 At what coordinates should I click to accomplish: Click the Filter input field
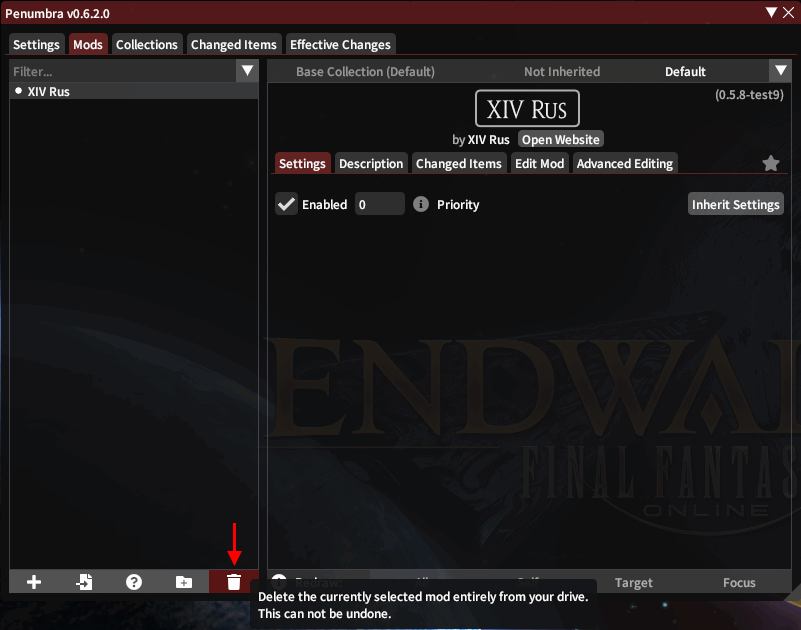point(123,71)
